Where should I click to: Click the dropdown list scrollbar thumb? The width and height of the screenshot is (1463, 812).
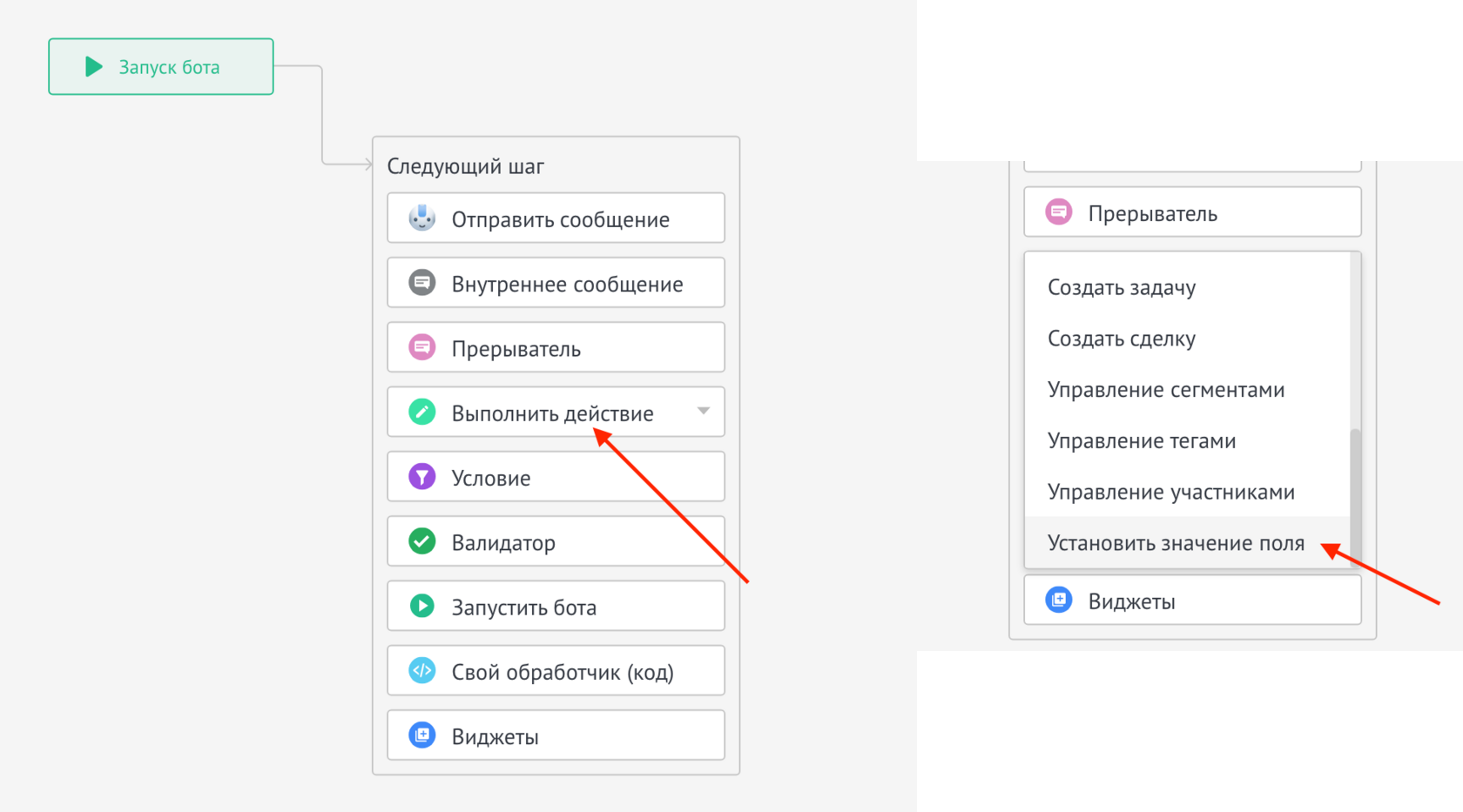click(1355, 496)
